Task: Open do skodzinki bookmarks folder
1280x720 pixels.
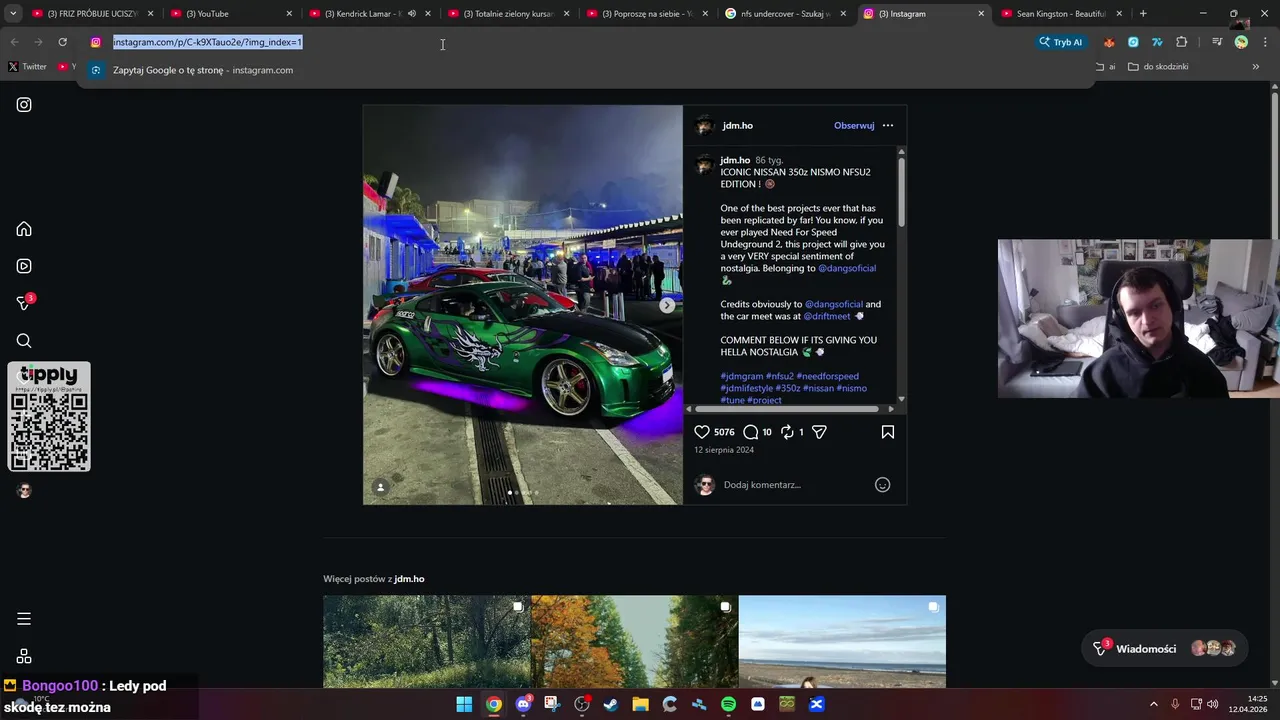Action: [1158, 67]
